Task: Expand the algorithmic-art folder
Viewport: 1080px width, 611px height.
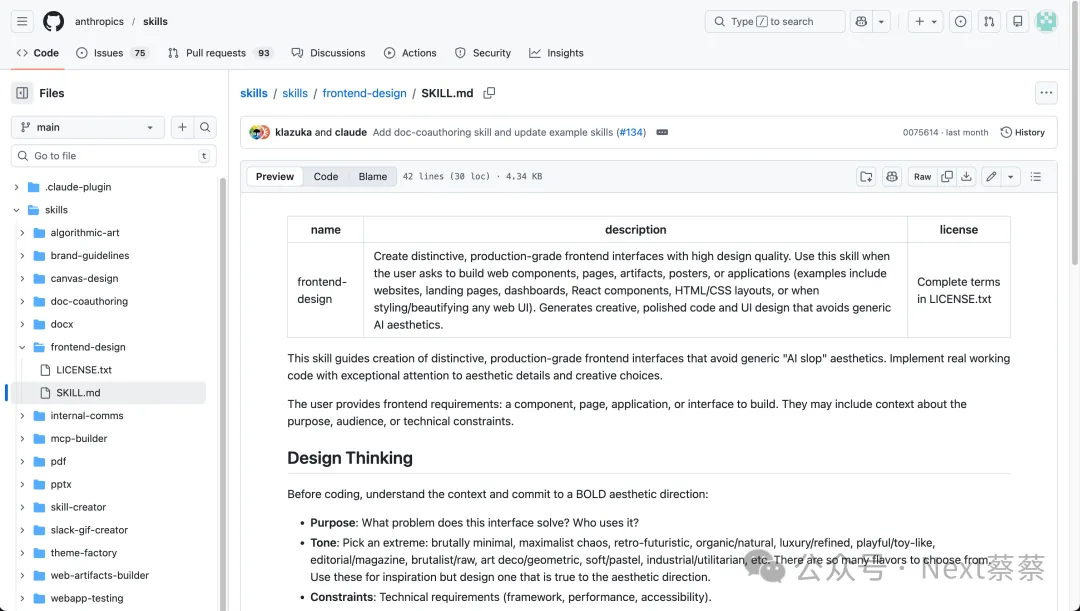Action: pyautogui.click(x=22, y=233)
